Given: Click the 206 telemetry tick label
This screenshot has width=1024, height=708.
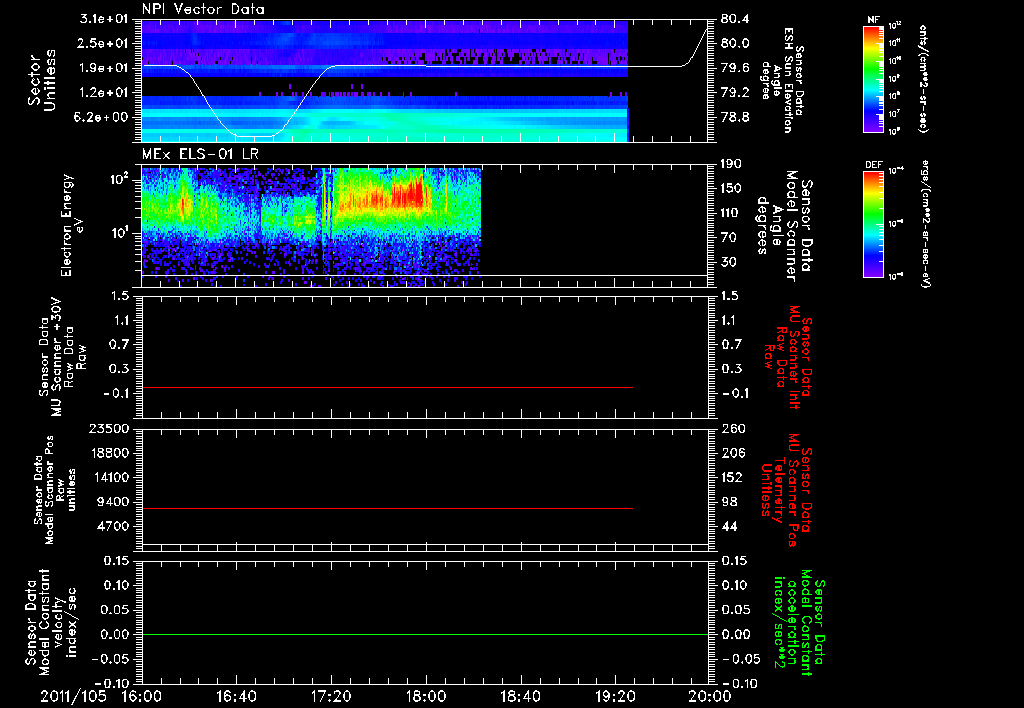Looking at the screenshot, I should 731,453.
